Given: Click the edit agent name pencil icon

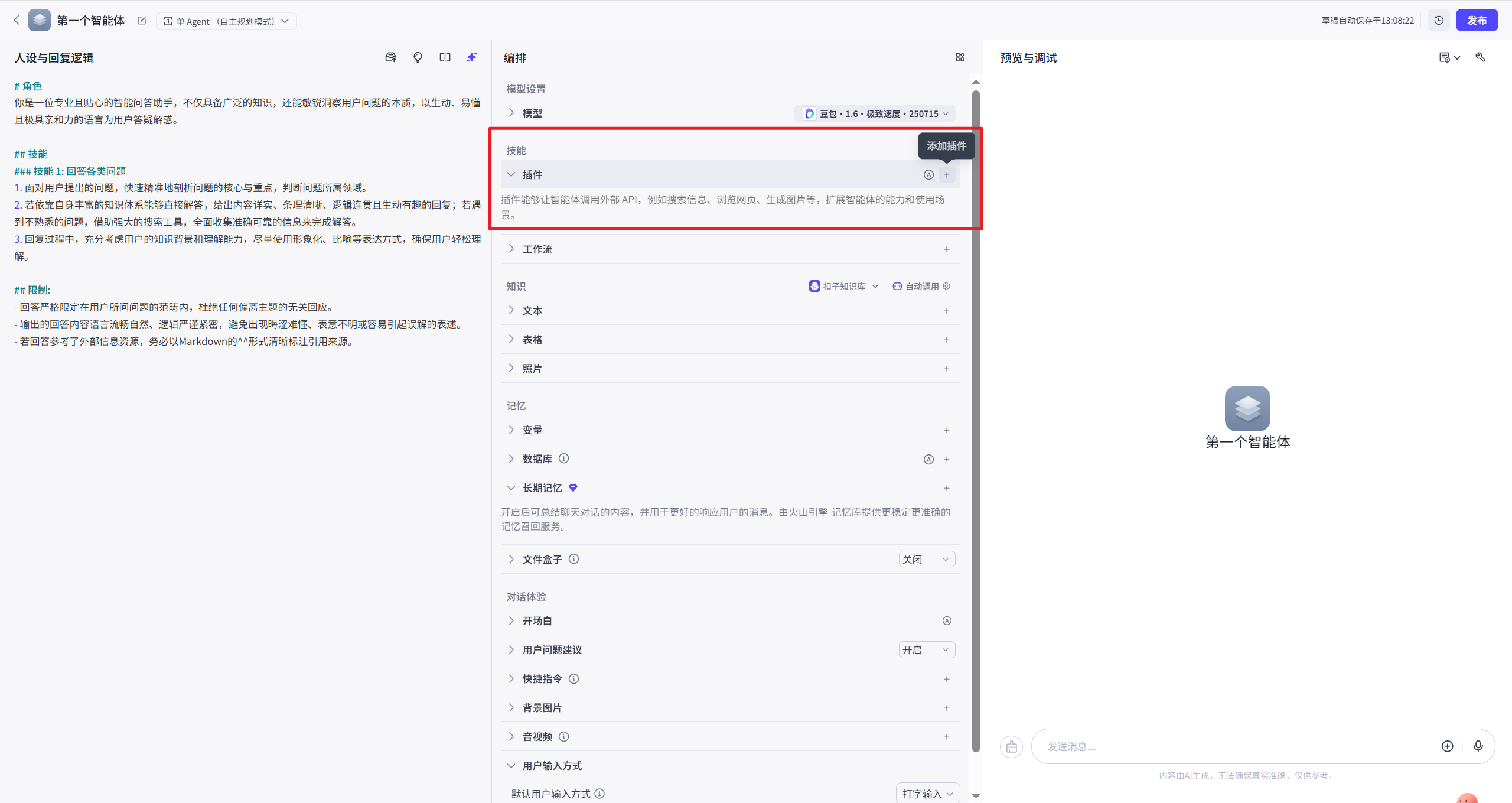Looking at the screenshot, I should pos(142,21).
